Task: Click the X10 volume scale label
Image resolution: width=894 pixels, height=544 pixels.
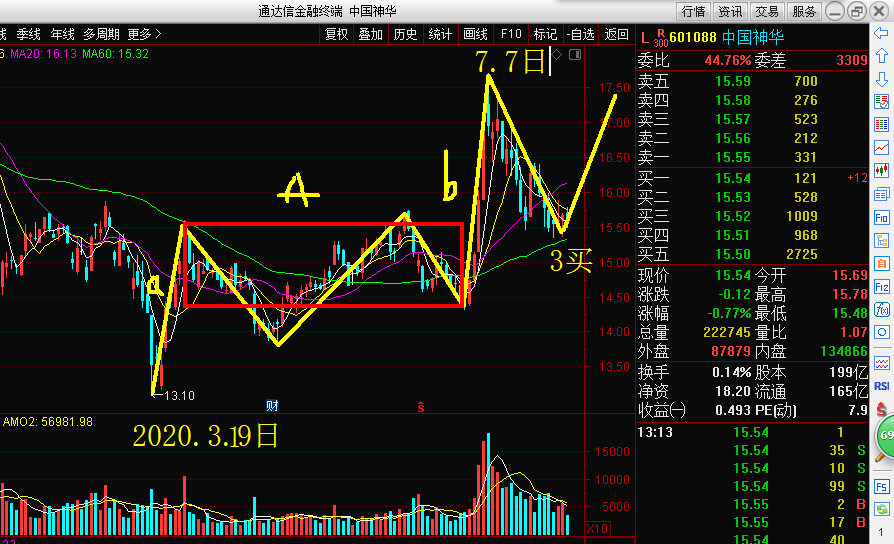Action: click(597, 529)
